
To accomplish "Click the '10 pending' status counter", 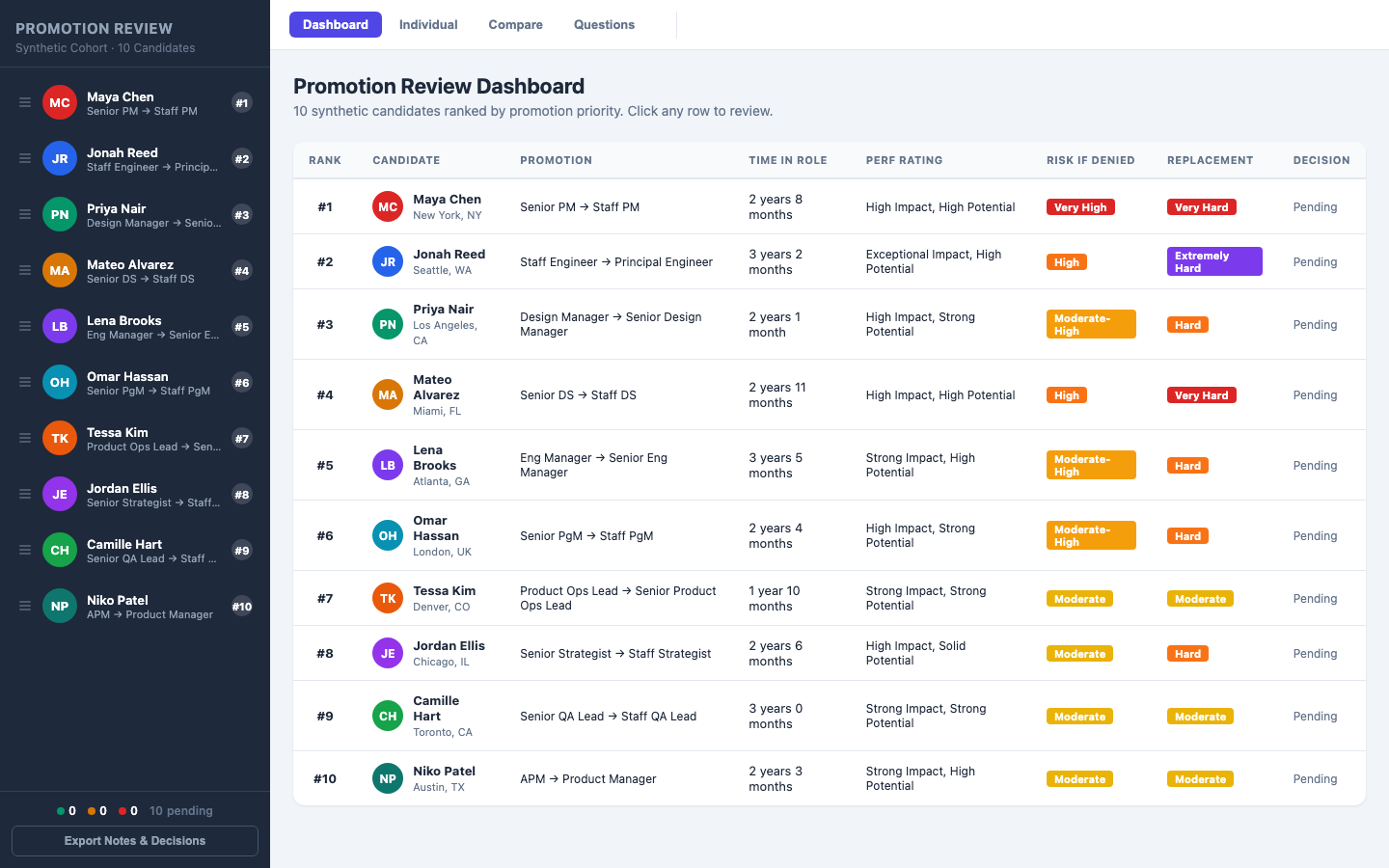I will click(180, 811).
